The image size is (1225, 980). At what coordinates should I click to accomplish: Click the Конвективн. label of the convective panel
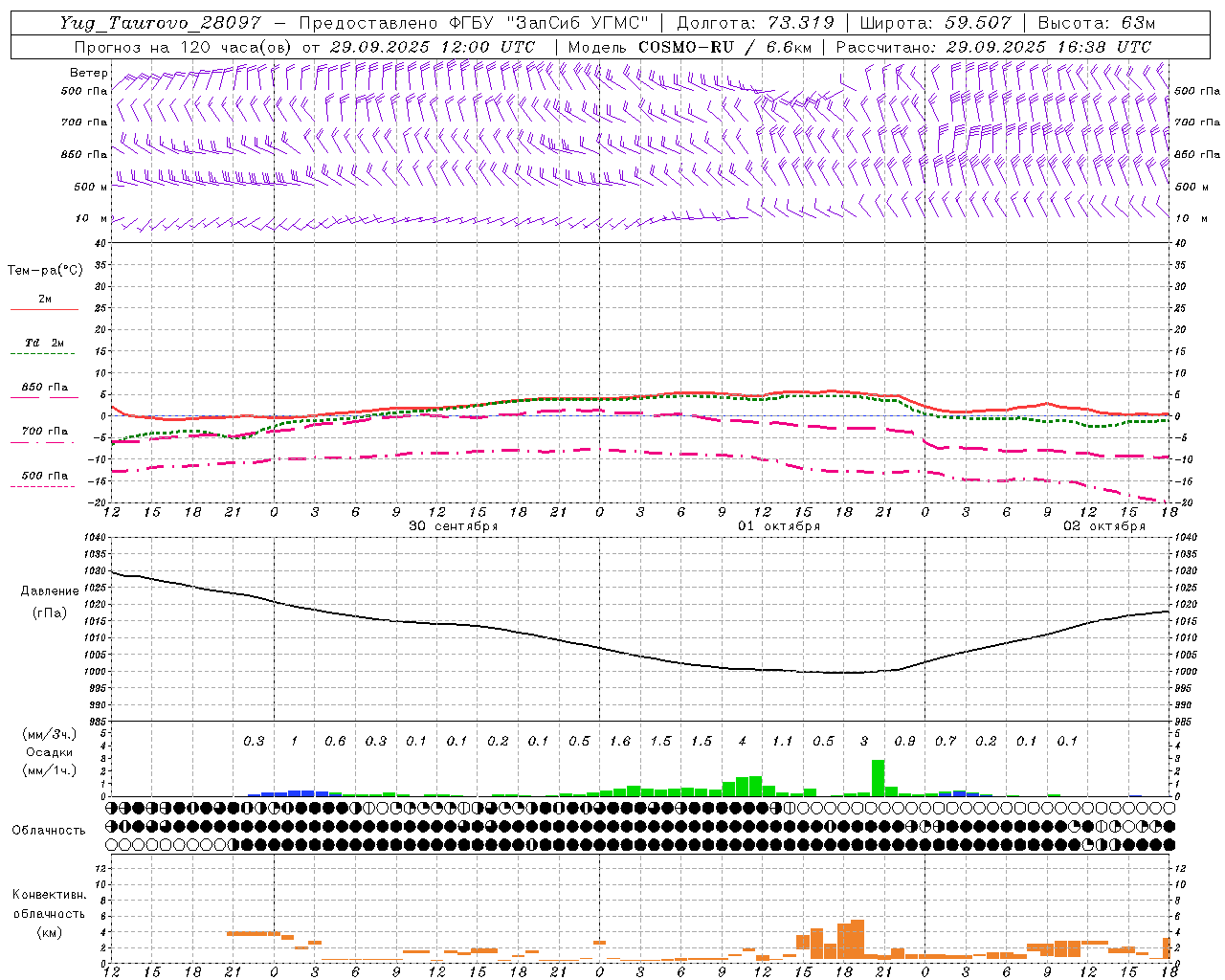click(49, 895)
